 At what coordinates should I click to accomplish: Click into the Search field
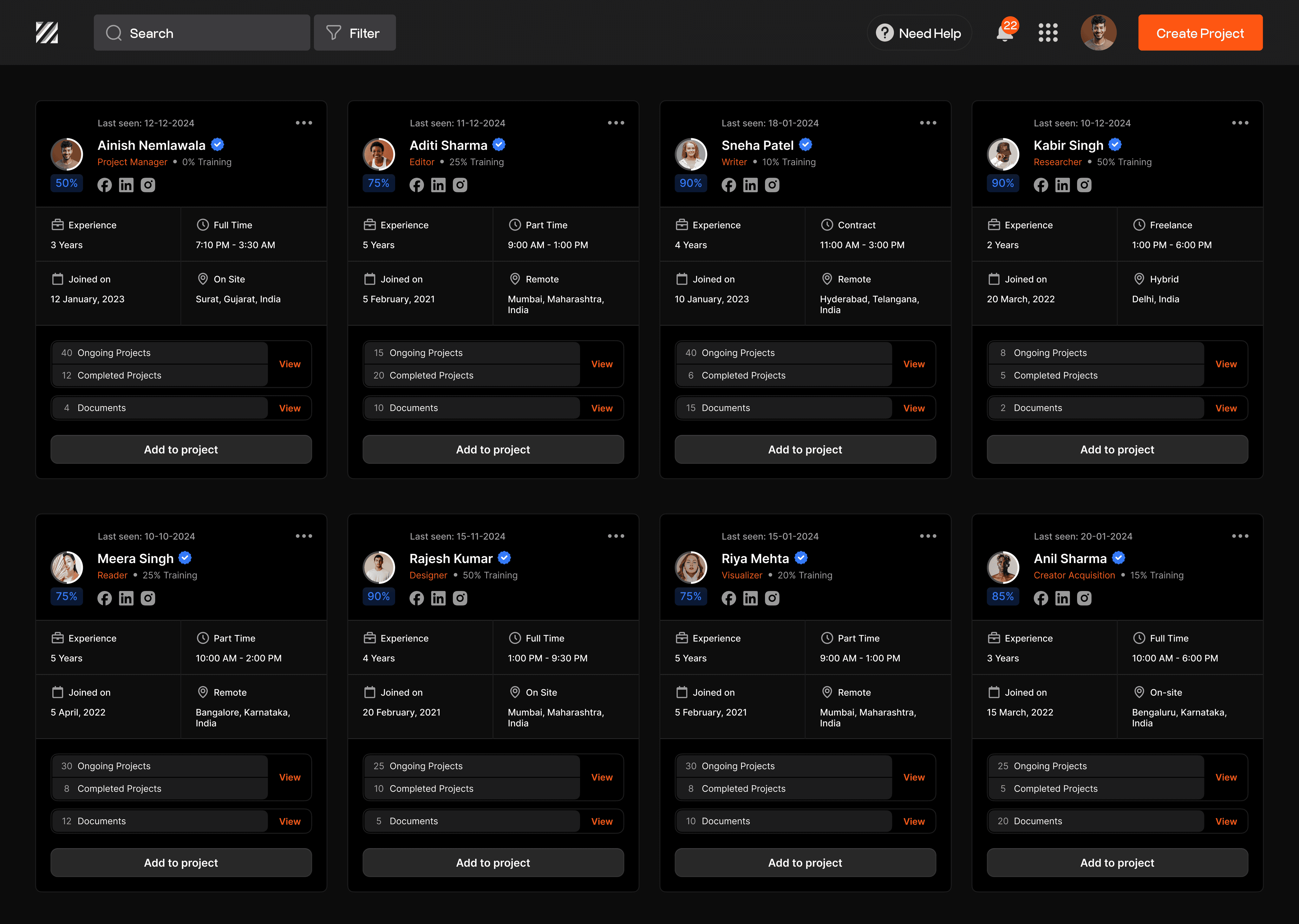pyautogui.click(x=202, y=33)
